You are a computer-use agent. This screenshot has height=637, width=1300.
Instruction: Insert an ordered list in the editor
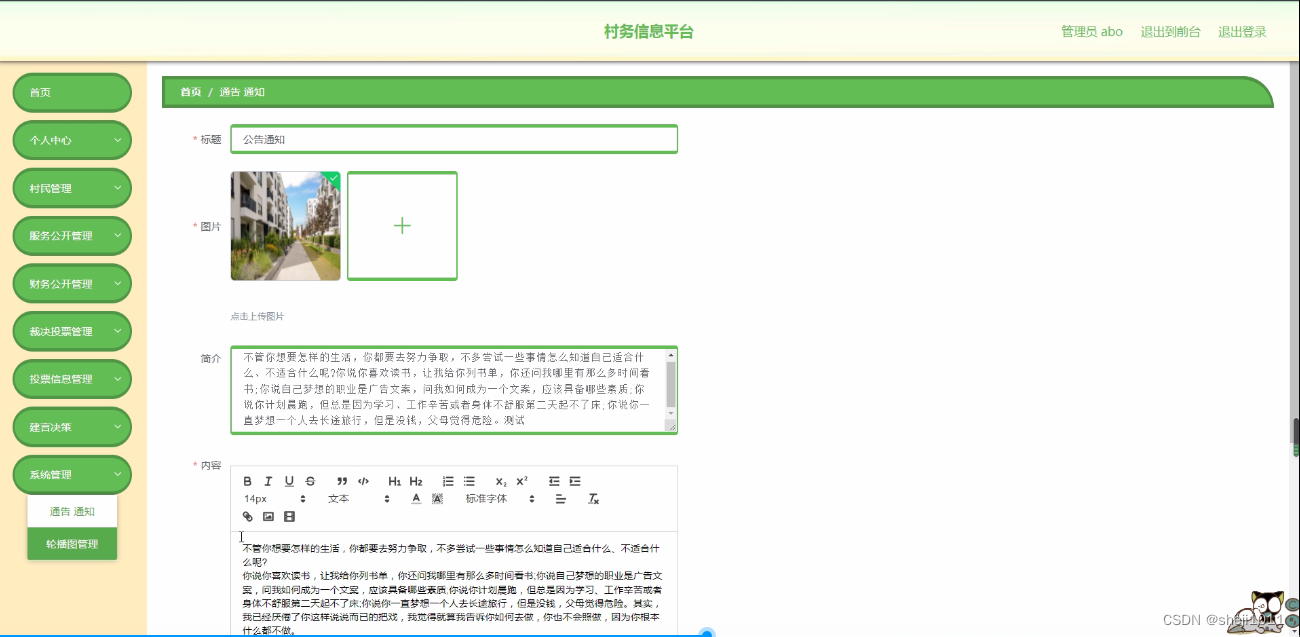point(448,481)
